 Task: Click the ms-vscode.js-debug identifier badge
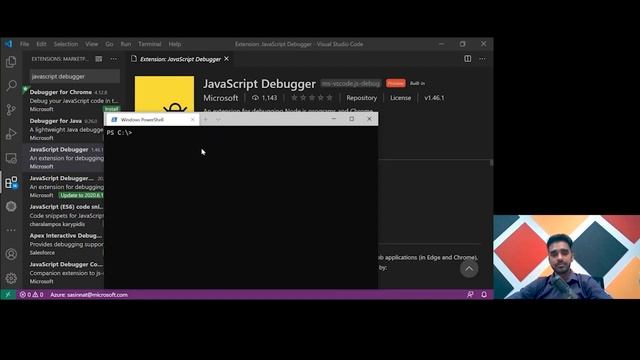click(351, 83)
